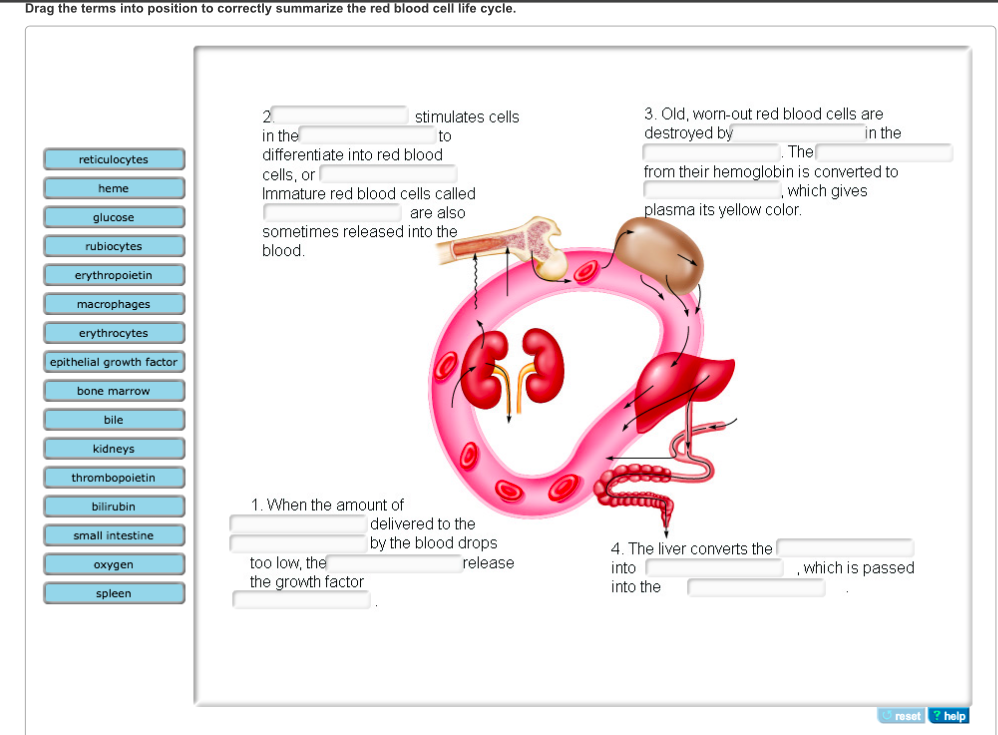Click blank after 'in the' in step 2

tap(368, 135)
